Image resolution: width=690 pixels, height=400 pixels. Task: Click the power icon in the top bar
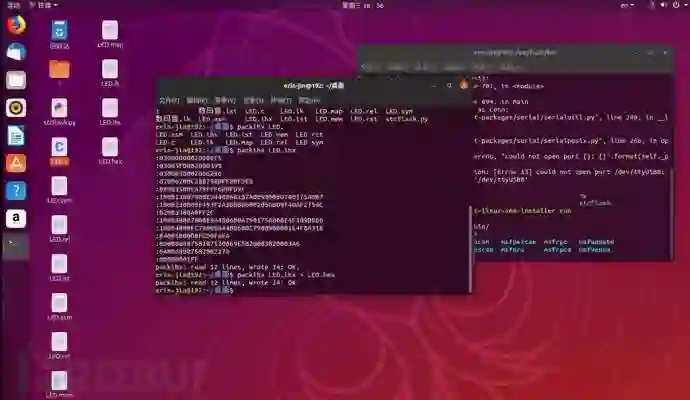pyautogui.click(x=676, y=5)
